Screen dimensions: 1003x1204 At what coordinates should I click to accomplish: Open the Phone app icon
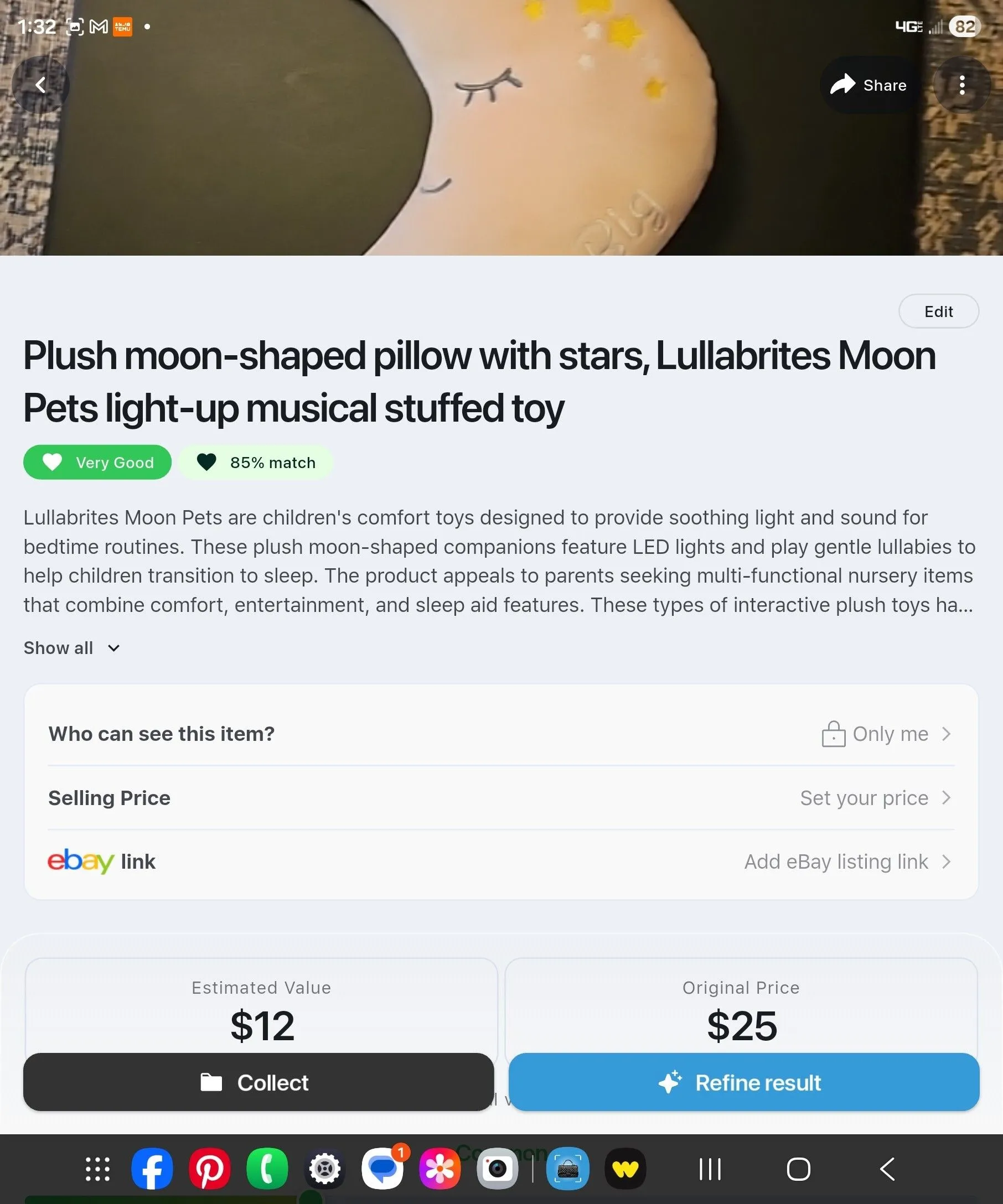tap(267, 1169)
